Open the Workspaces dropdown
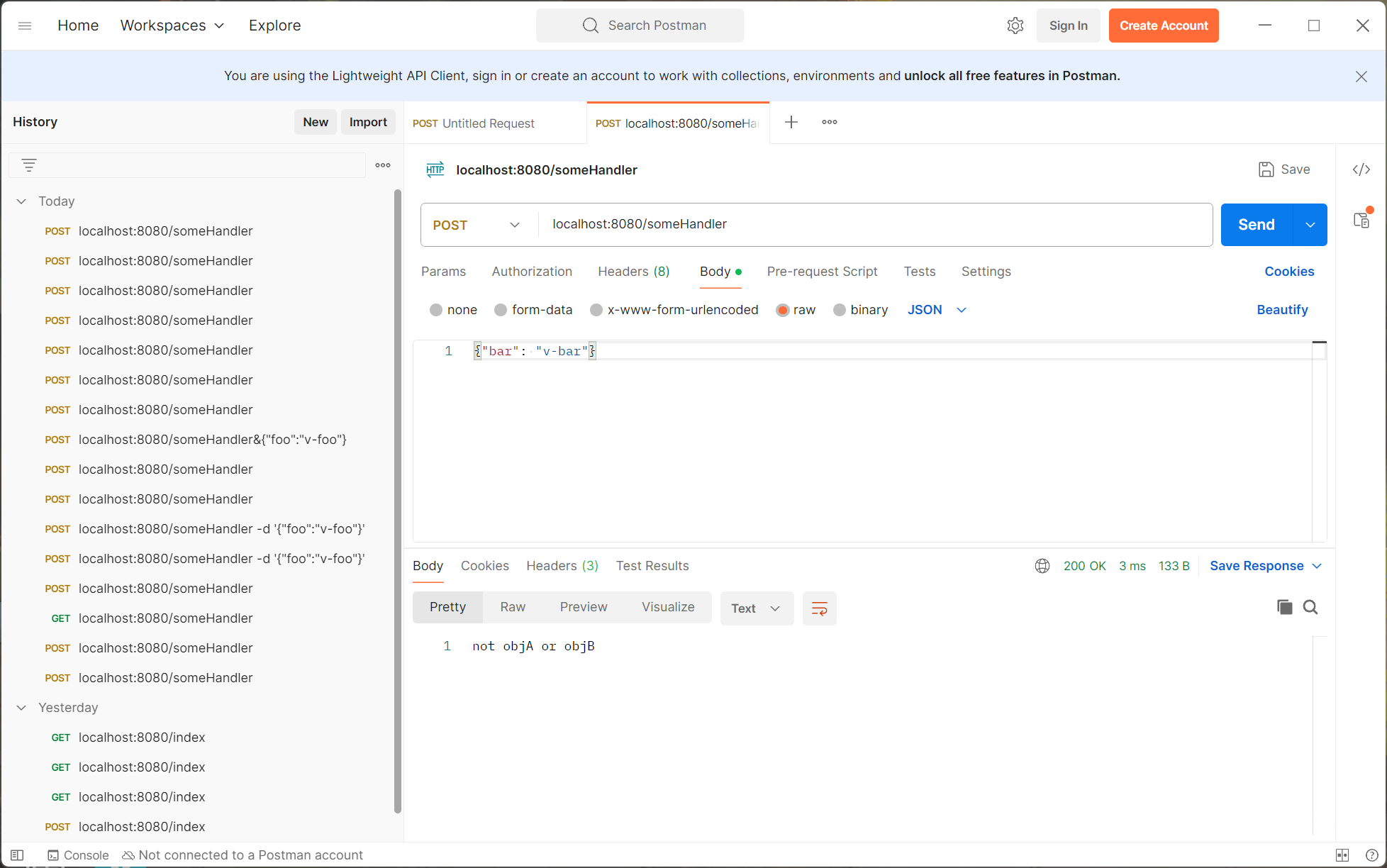The width and height of the screenshot is (1387, 868). [x=172, y=26]
